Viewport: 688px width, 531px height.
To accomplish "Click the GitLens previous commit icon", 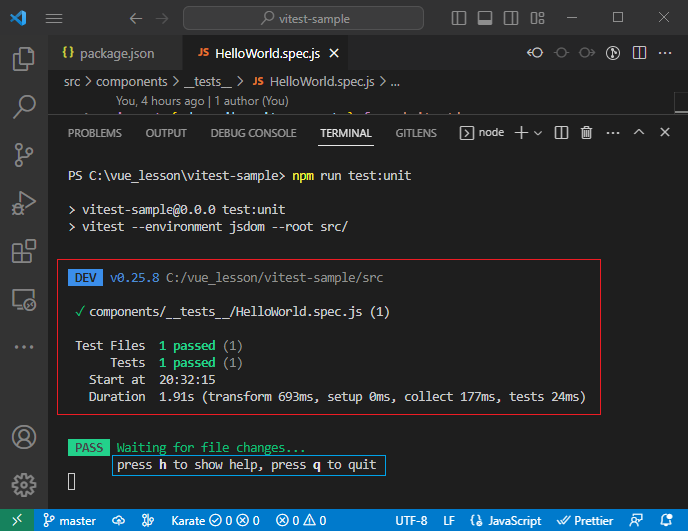I will click(x=561, y=53).
